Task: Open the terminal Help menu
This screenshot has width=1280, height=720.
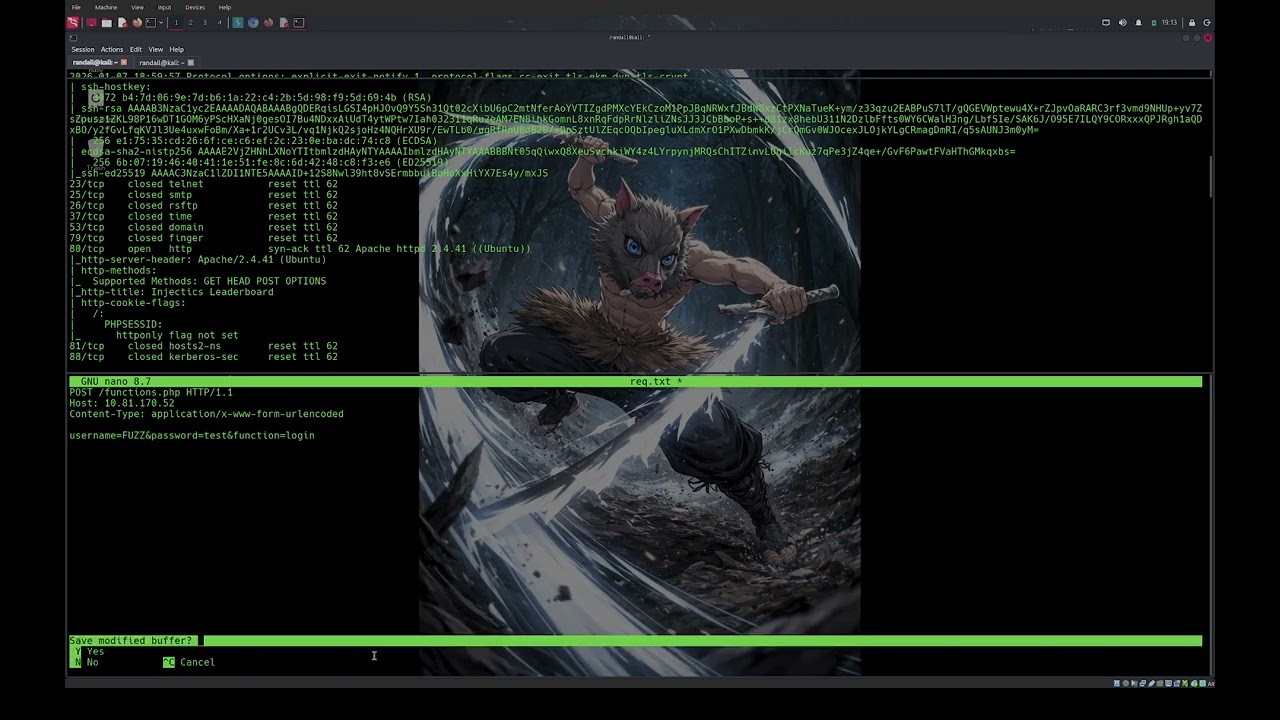Action: pos(177,49)
